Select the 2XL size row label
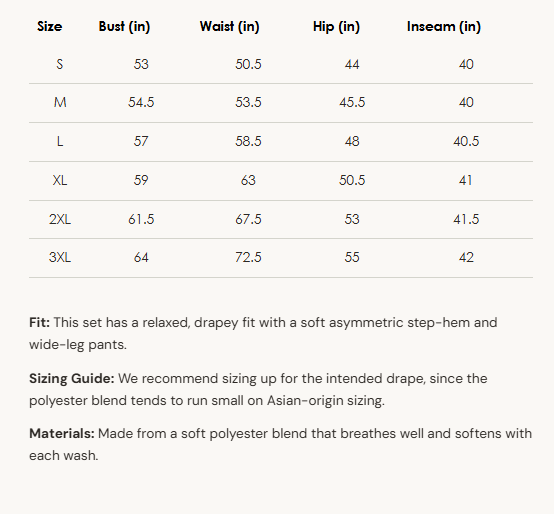 pyautogui.click(x=60, y=219)
